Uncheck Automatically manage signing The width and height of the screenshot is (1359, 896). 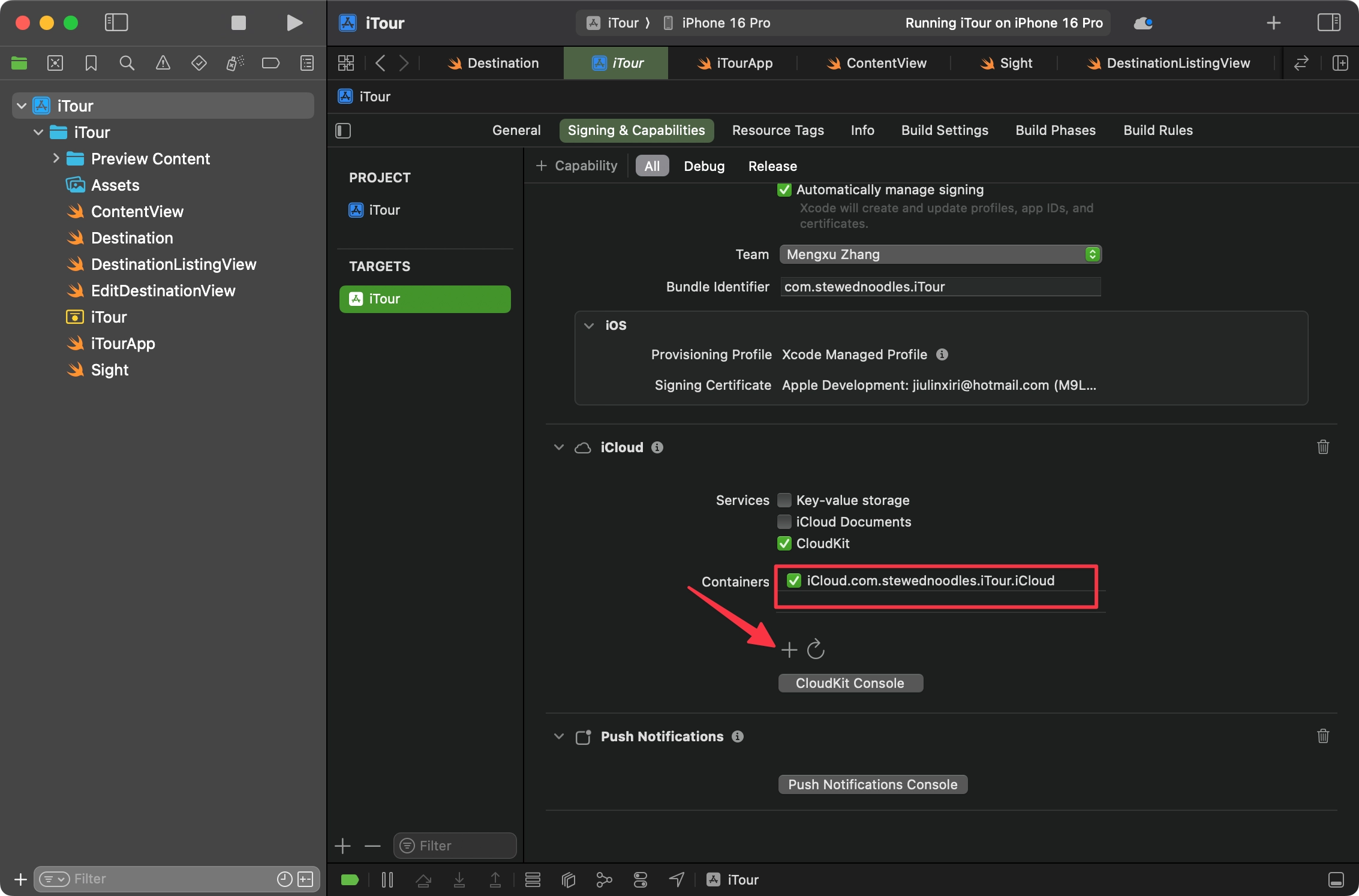point(784,190)
